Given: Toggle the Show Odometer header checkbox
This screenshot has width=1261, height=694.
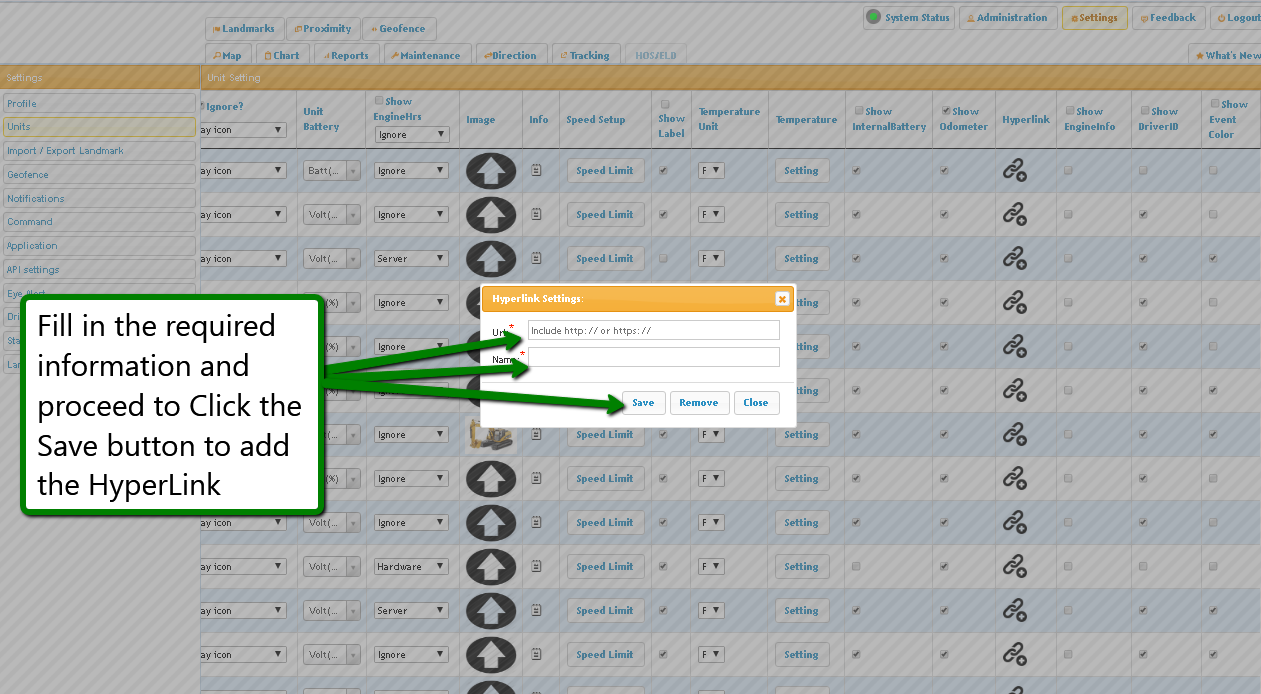Looking at the screenshot, I should (946, 111).
